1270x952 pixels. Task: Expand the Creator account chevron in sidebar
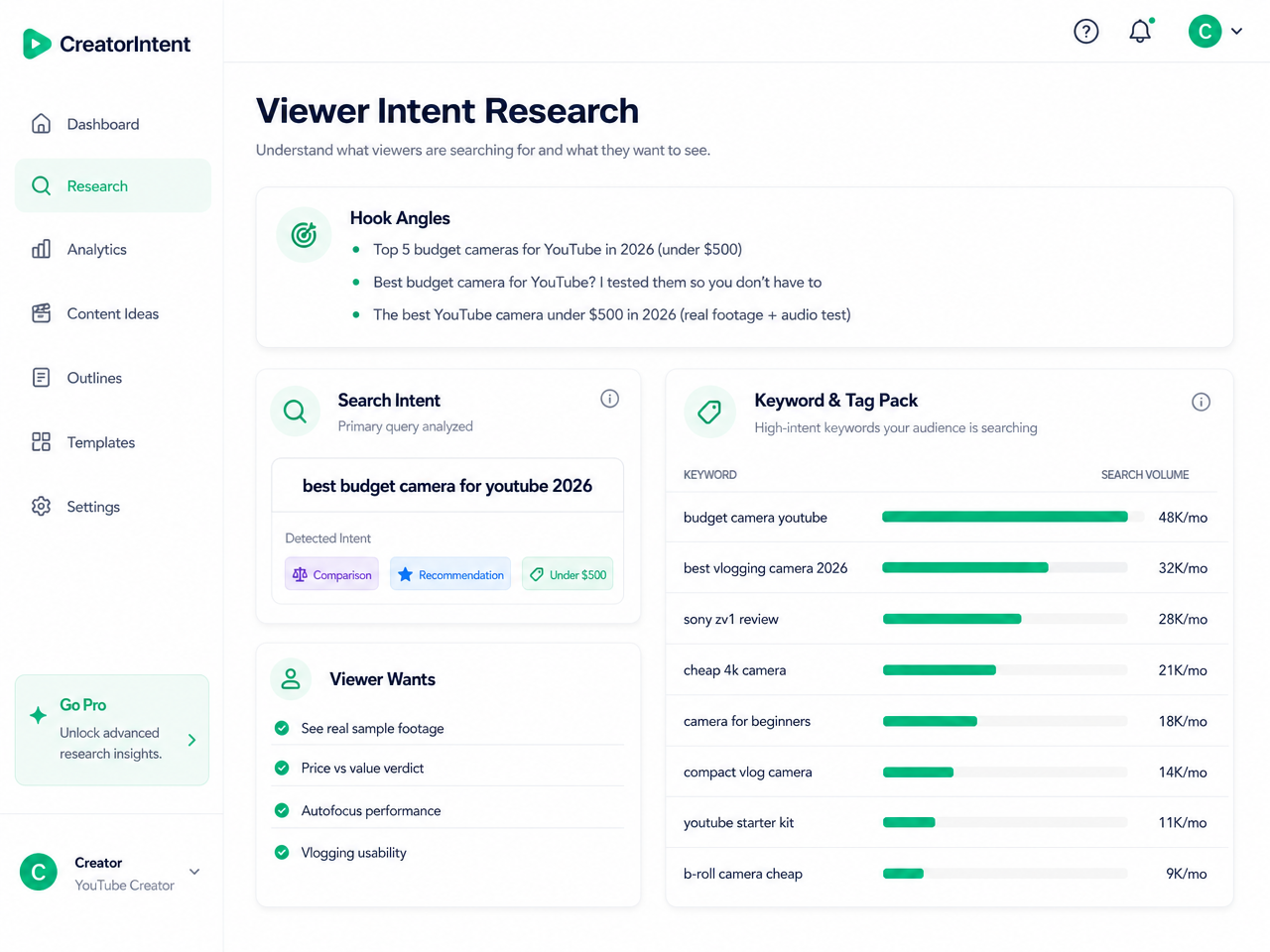[194, 872]
